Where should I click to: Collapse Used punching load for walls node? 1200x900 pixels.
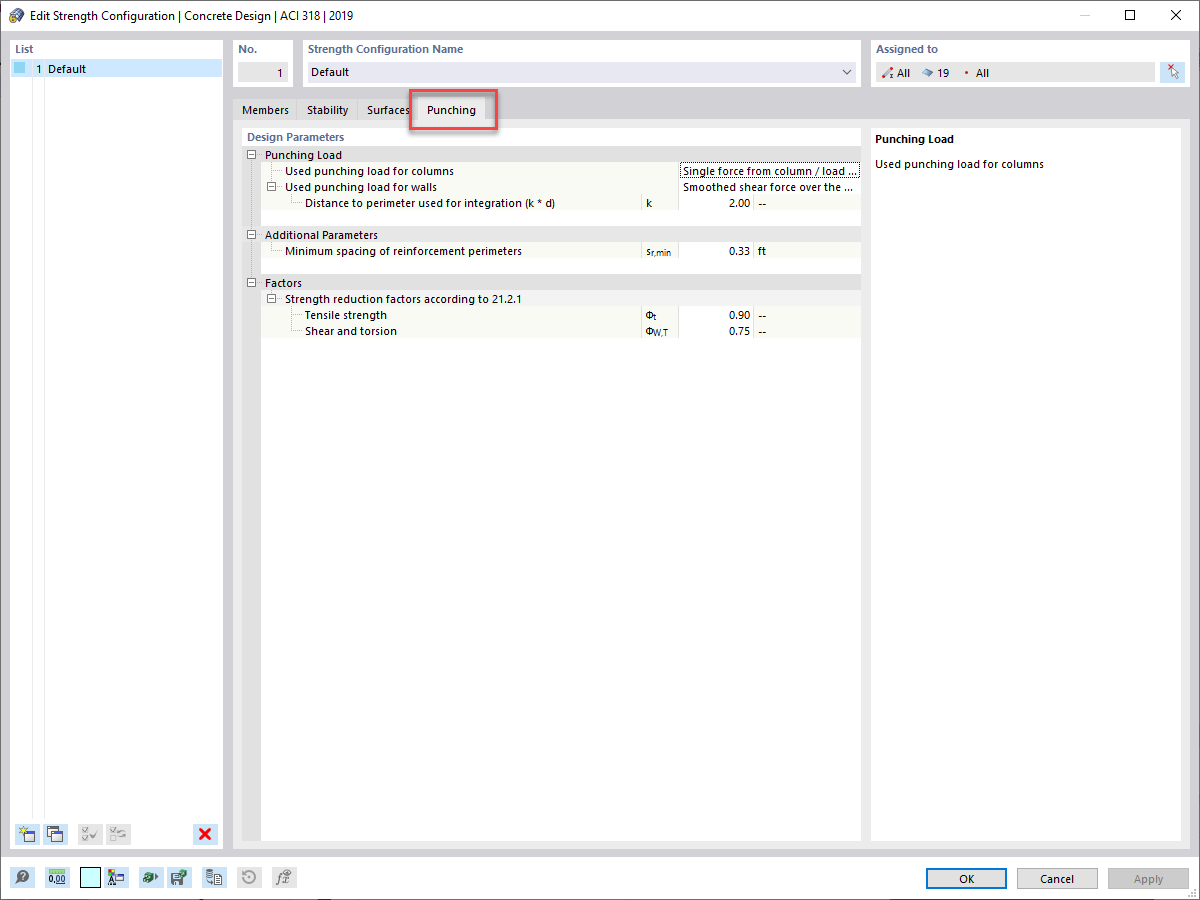pyautogui.click(x=271, y=187)
